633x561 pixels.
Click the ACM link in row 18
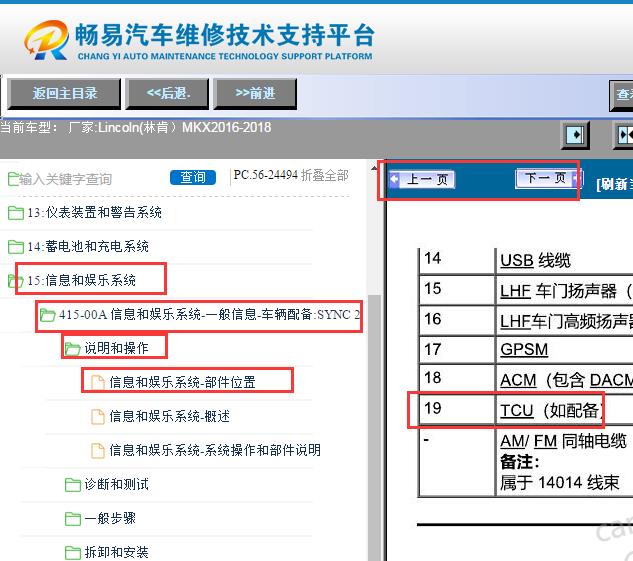[x=518, y=380]
